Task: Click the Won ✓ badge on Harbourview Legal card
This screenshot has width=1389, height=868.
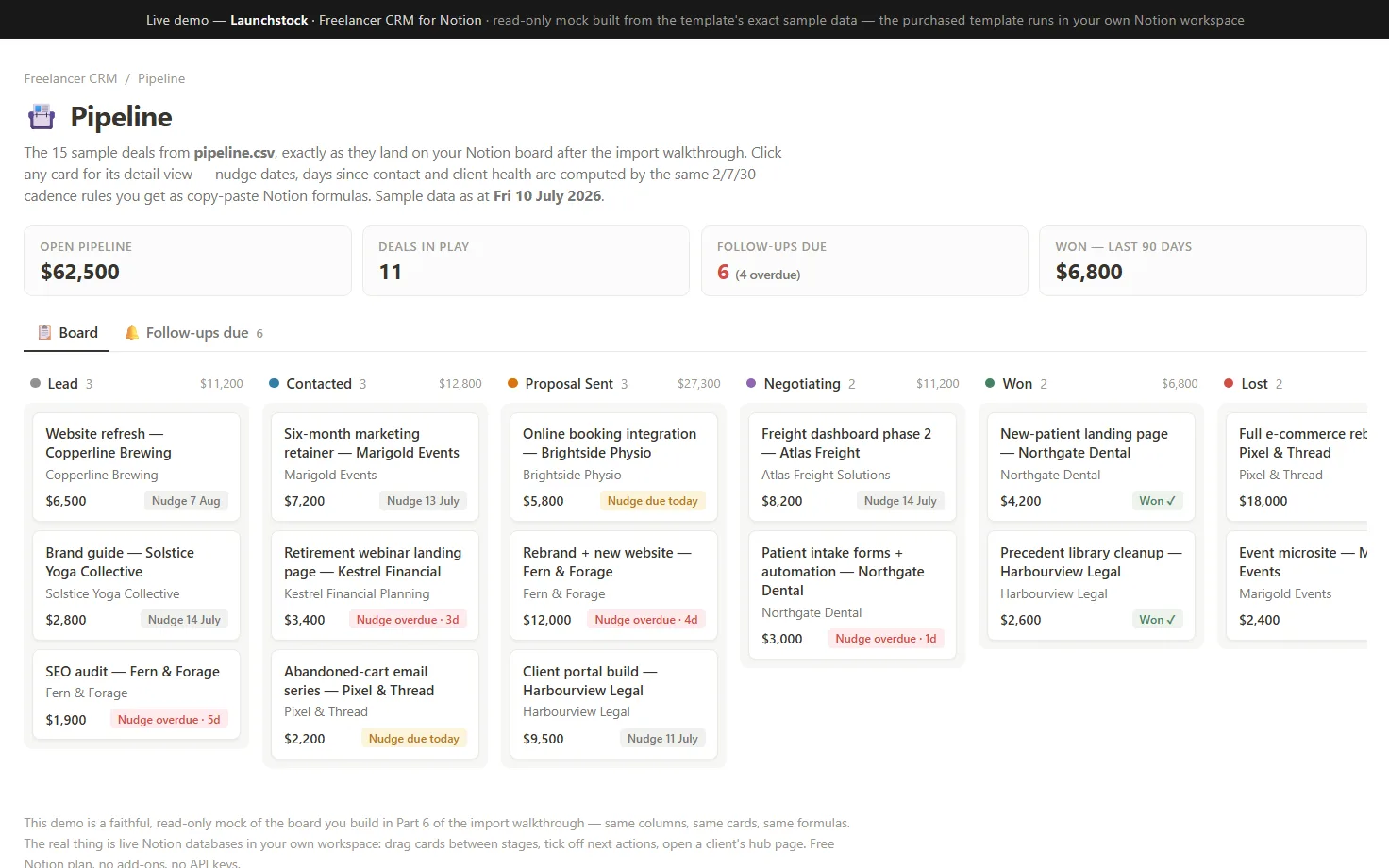Action: click(x=1157, y=620)
